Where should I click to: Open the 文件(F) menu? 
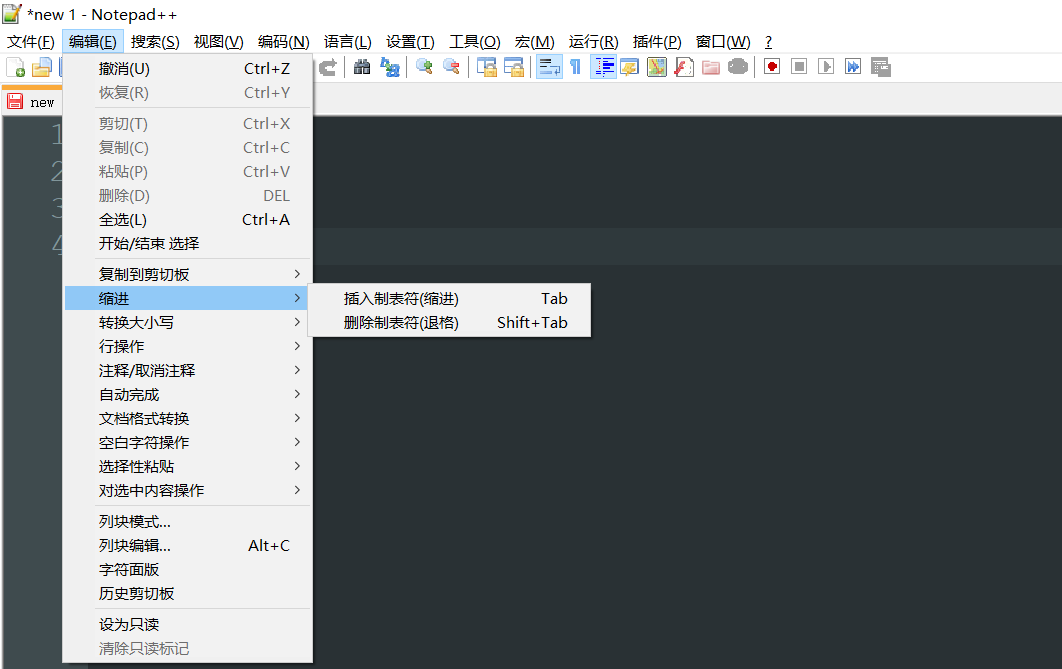(x=30, y=42)
